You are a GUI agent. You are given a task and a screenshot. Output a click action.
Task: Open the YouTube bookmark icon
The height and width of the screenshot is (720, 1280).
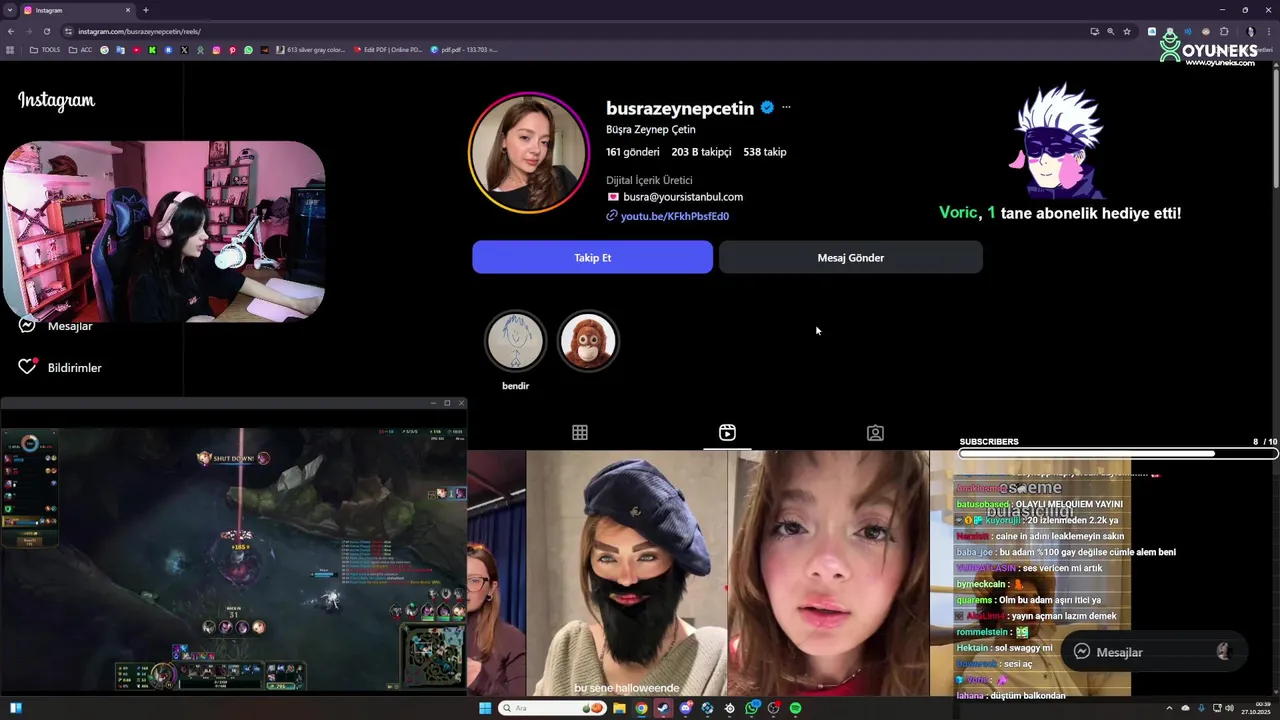(x=136, y=49)
